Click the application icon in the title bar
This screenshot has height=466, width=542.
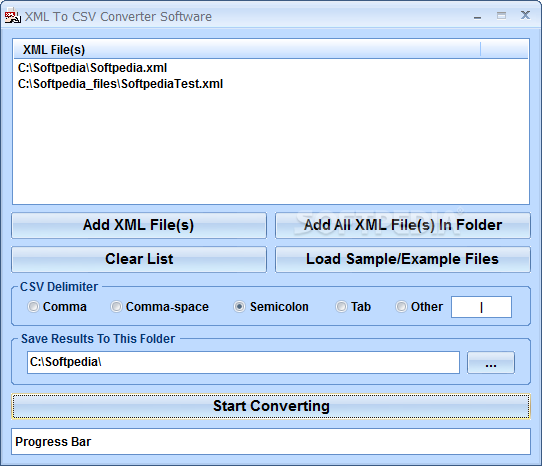click(12, 16)
